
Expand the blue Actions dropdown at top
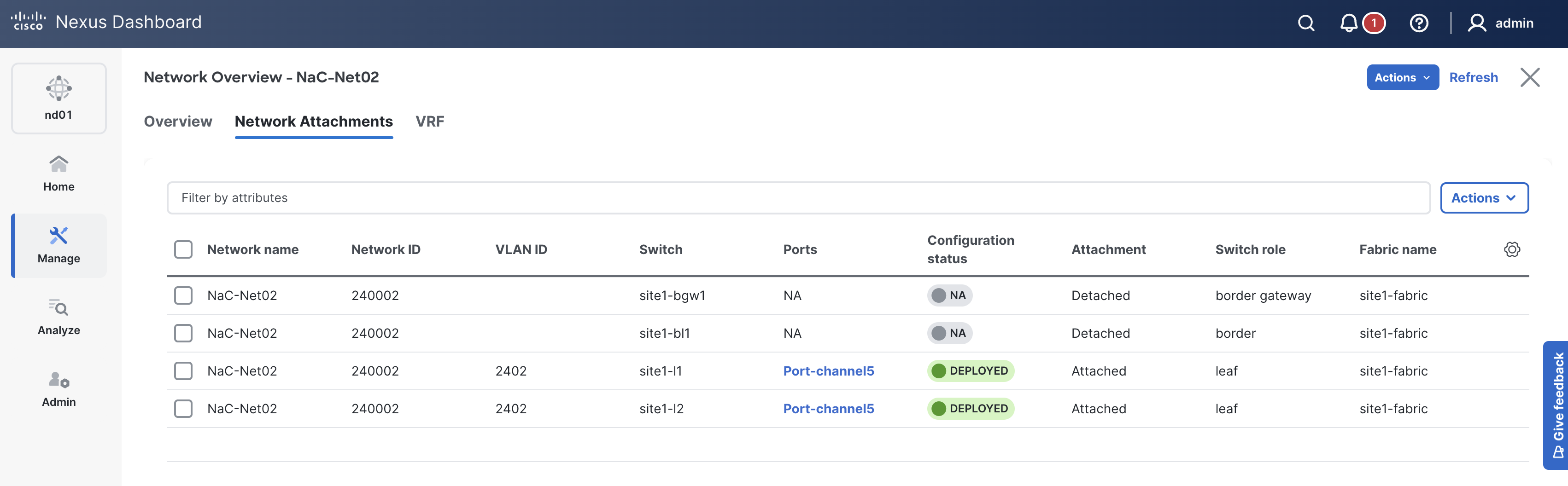(x=1402, y=77)
